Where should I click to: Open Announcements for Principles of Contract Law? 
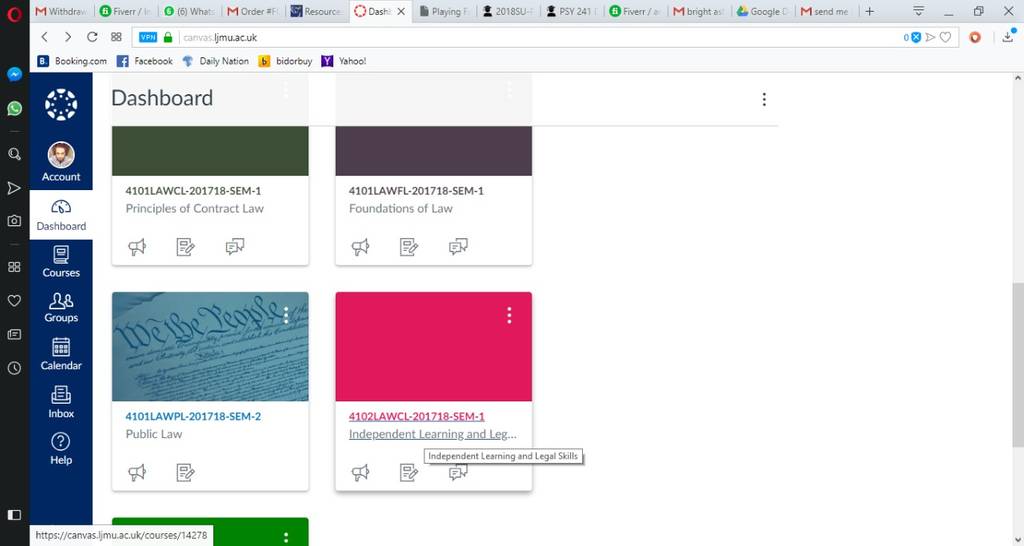click(137, 247)
